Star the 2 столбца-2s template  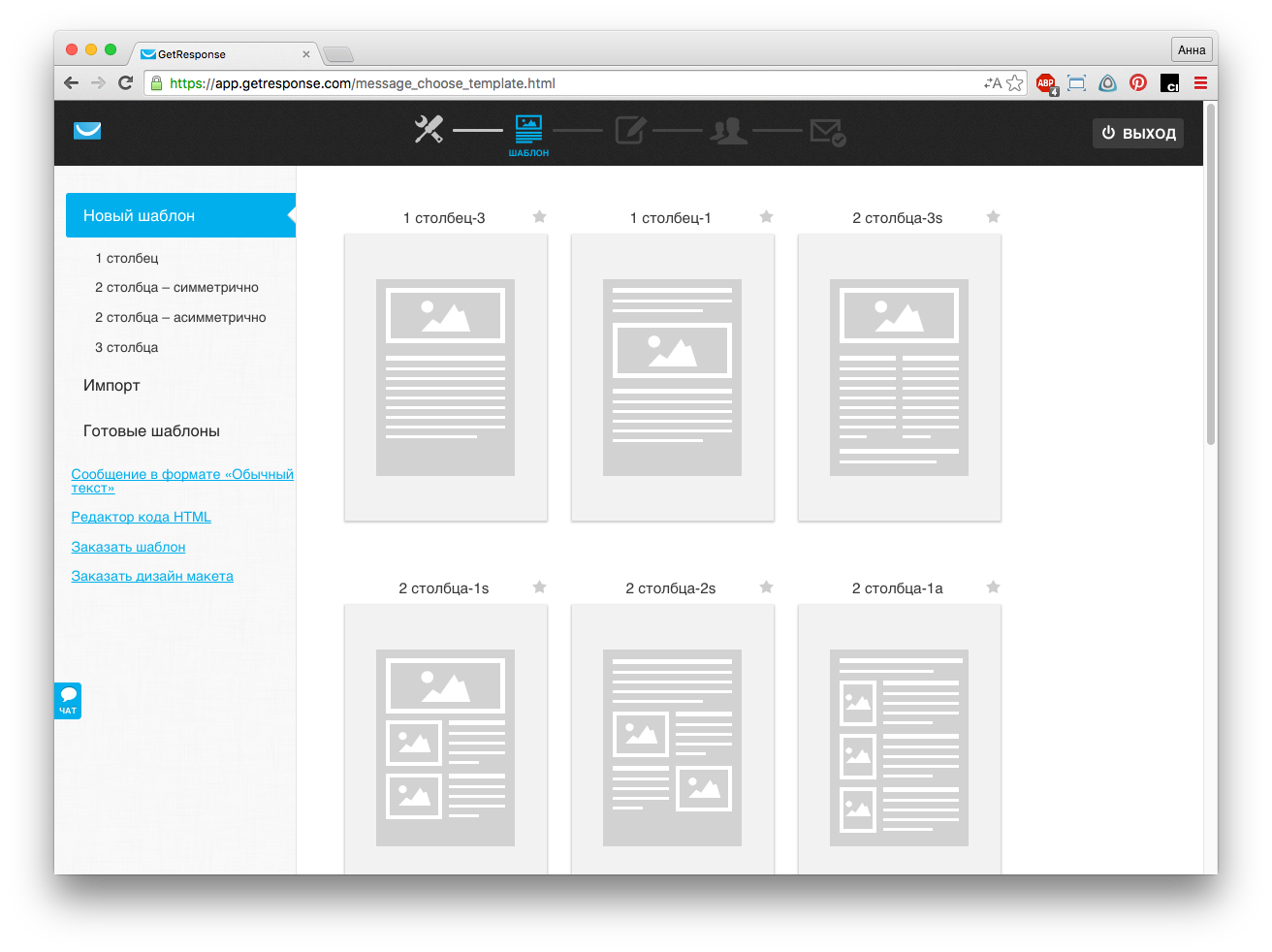tap(766, 587)
